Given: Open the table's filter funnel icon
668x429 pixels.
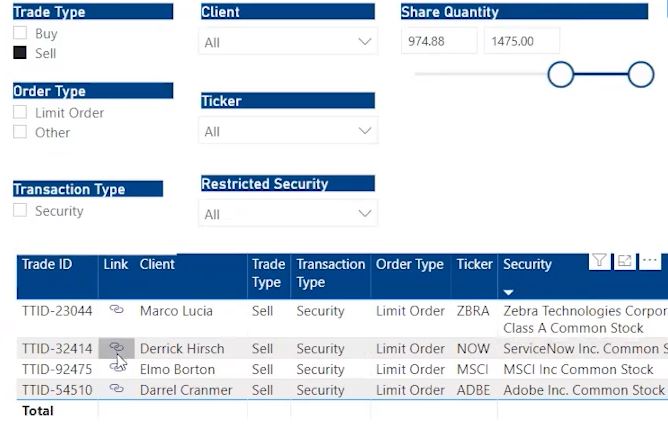Looking at the screenshot, I should click(x=599, y=261).
